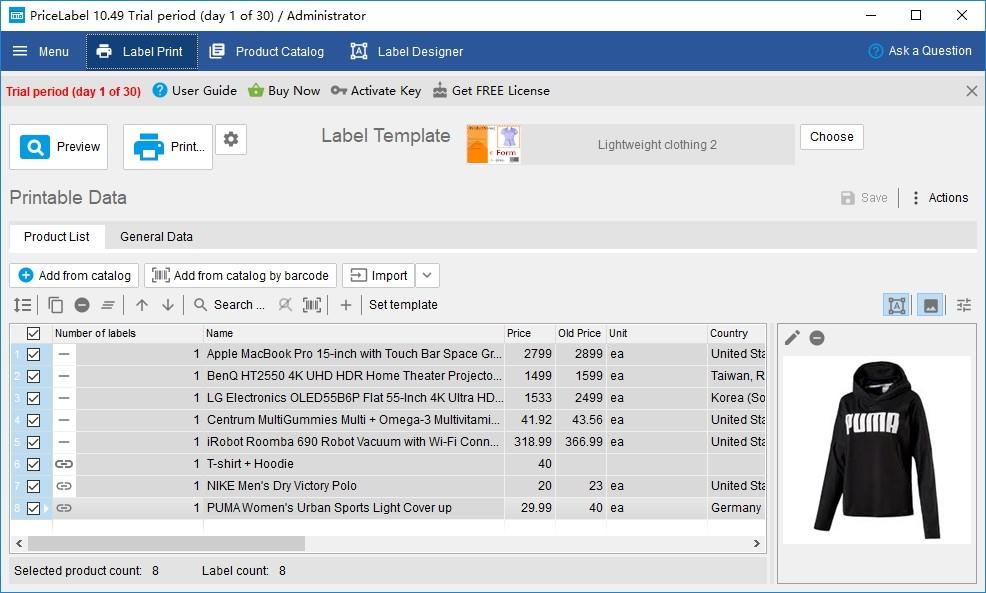986x593 pixels.
Task: Click link icon in NIKE Men's row
Action: click(x=64, y=486)
